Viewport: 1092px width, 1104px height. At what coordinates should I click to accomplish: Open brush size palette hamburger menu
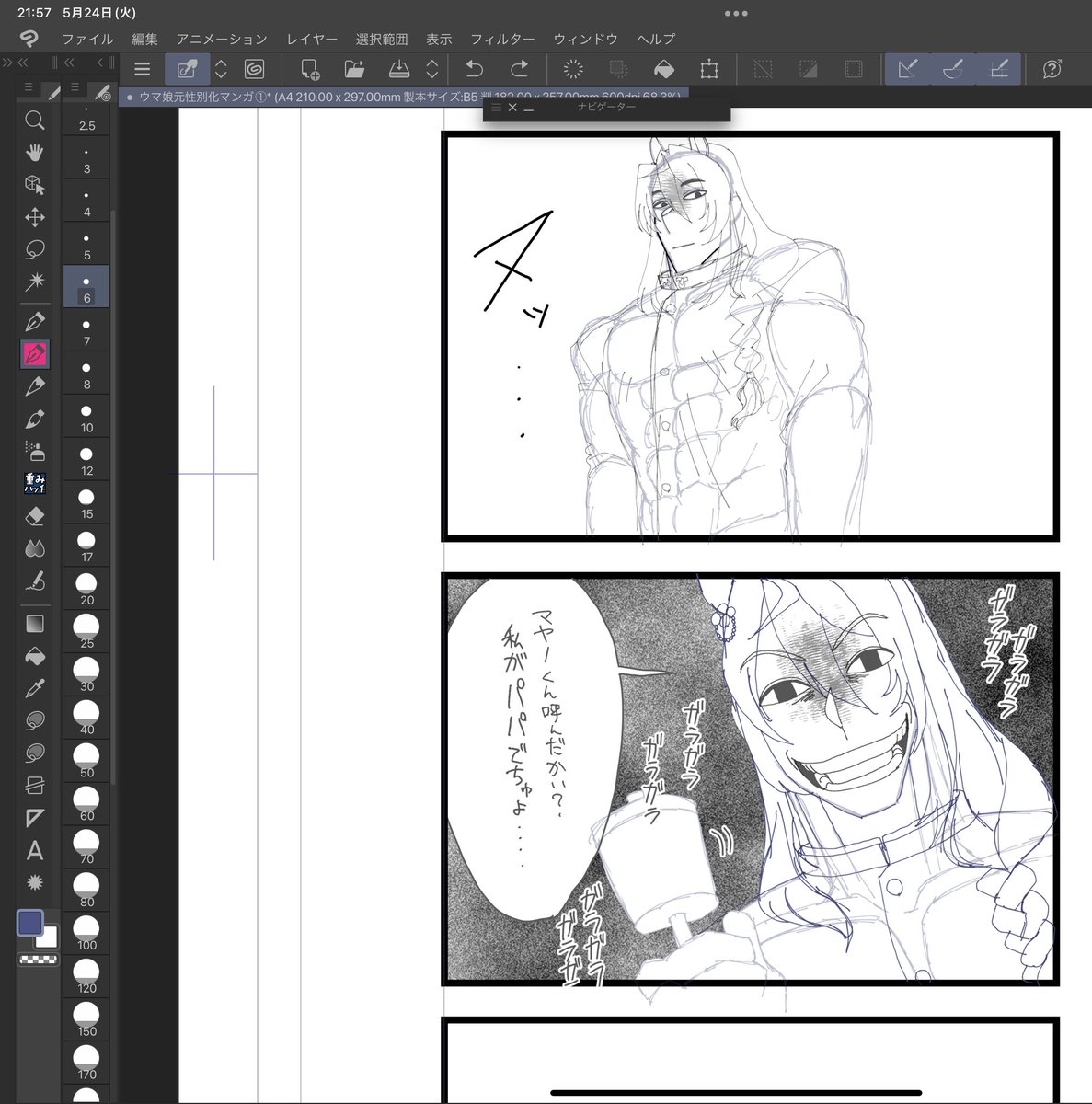[75, 88]
